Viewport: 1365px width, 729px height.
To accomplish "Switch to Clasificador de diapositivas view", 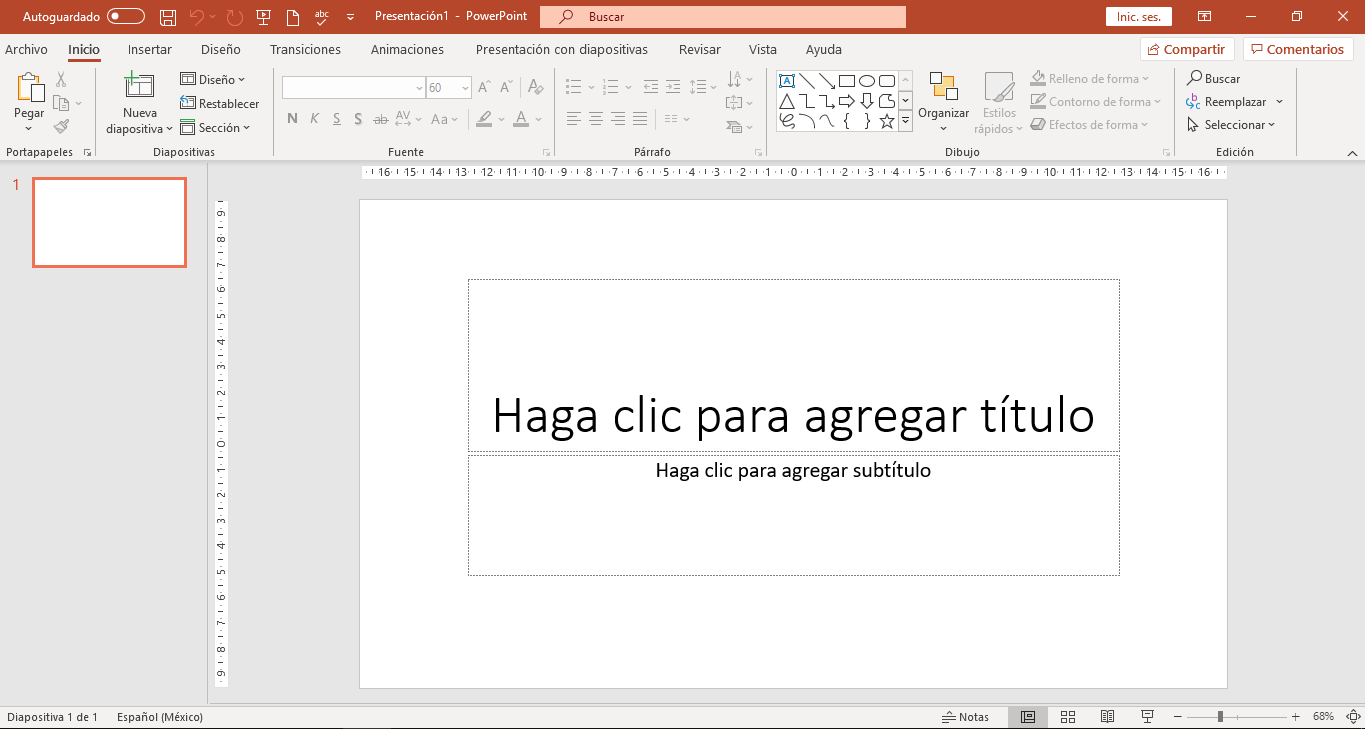I will pyautogui.click(x=1067, y=716).
